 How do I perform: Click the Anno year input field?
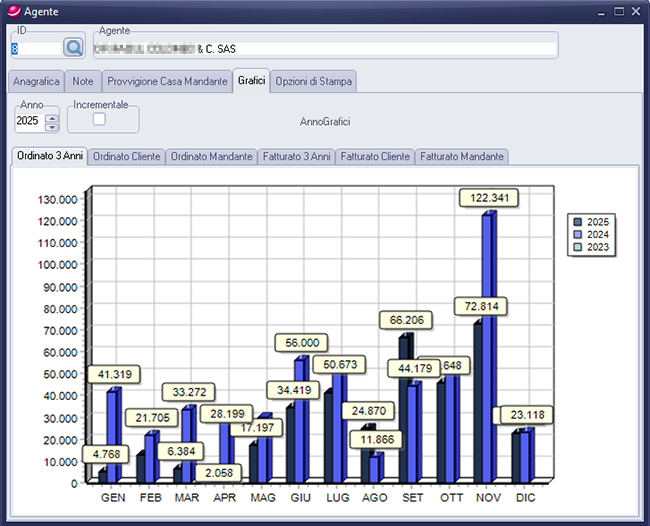coord(29,121)
